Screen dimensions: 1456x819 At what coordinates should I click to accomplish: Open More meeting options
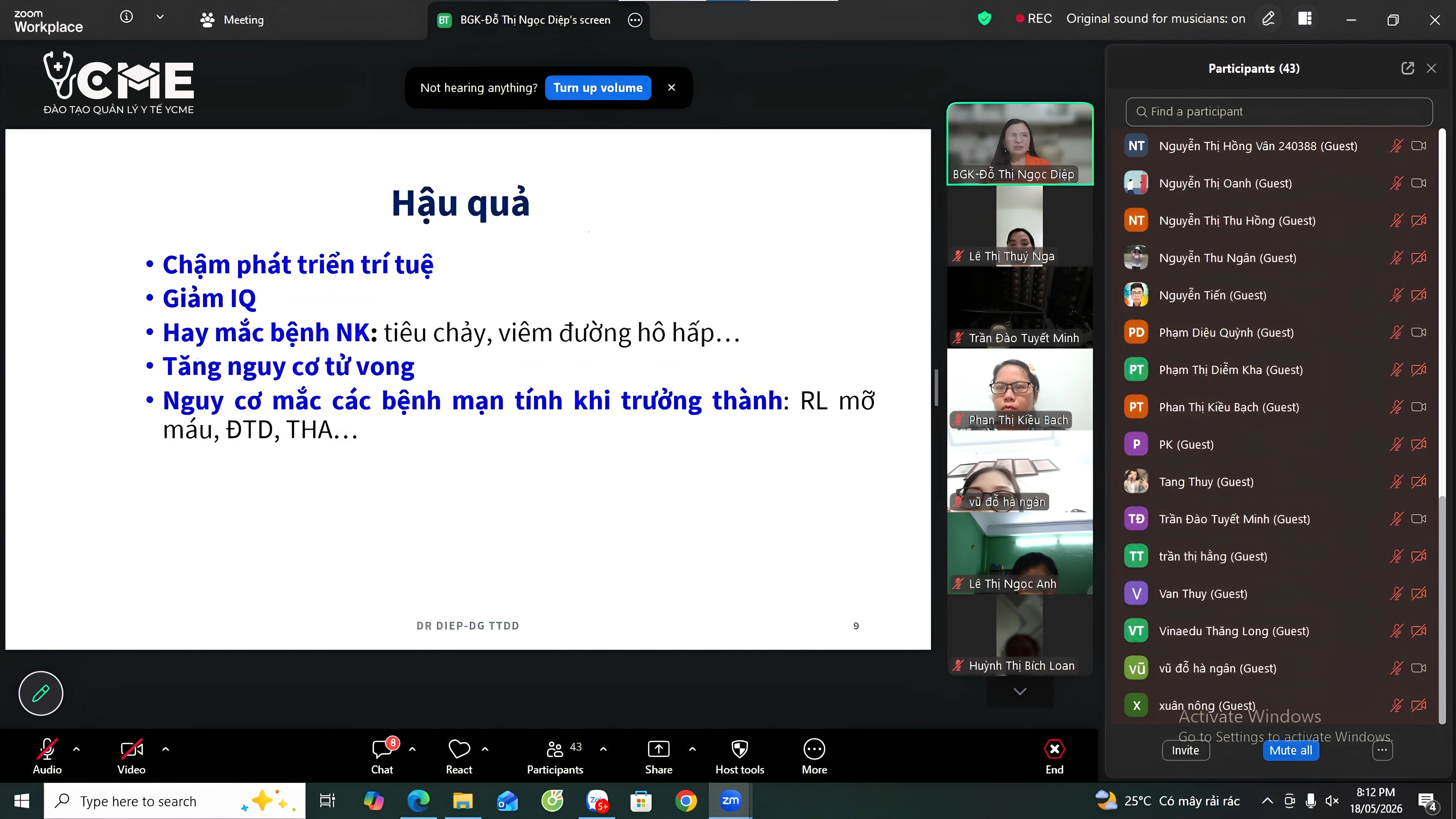[x=814, y=756]
